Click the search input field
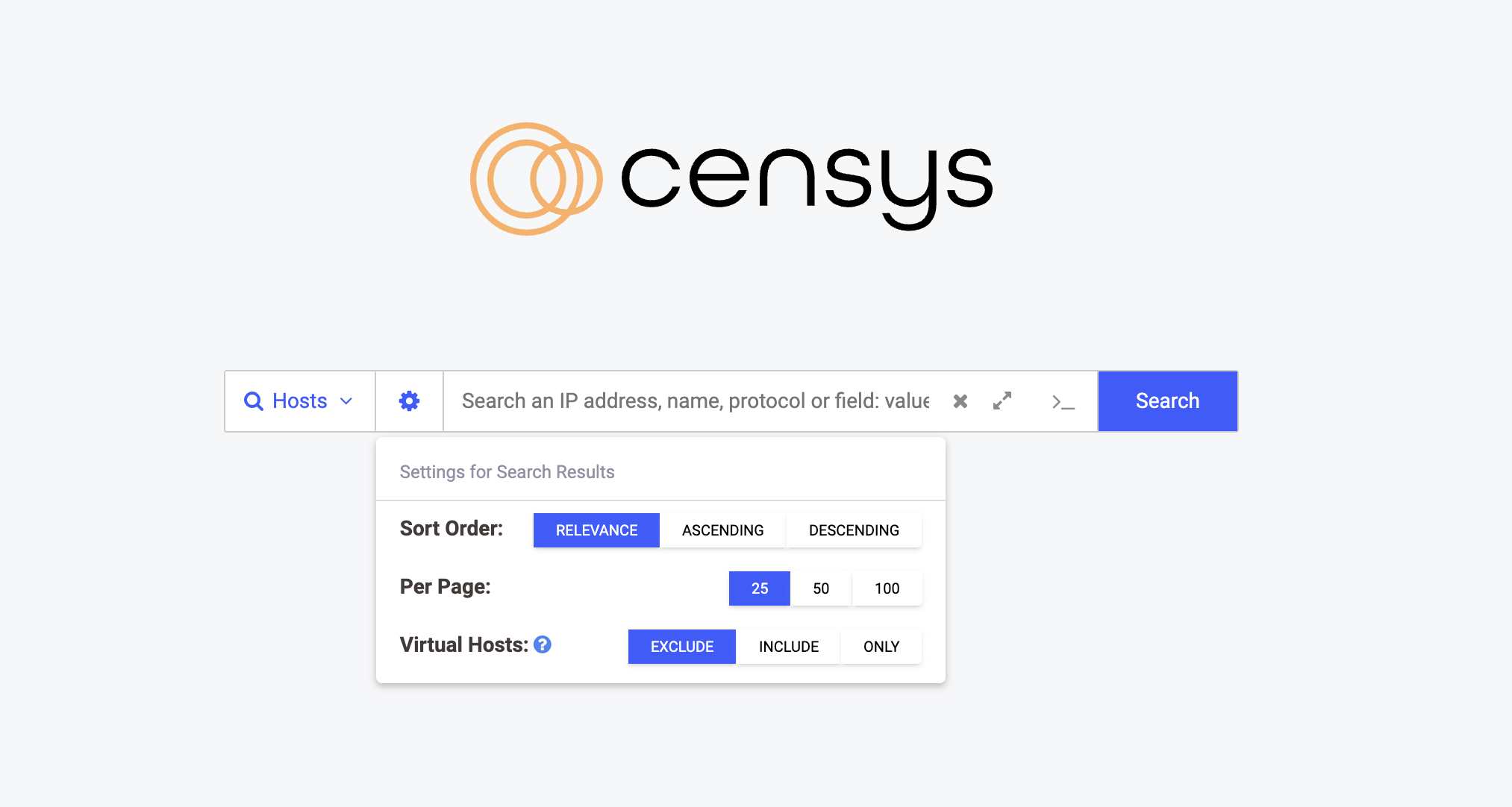Screen dimensions: 1512x807 [x=696, y=400]
